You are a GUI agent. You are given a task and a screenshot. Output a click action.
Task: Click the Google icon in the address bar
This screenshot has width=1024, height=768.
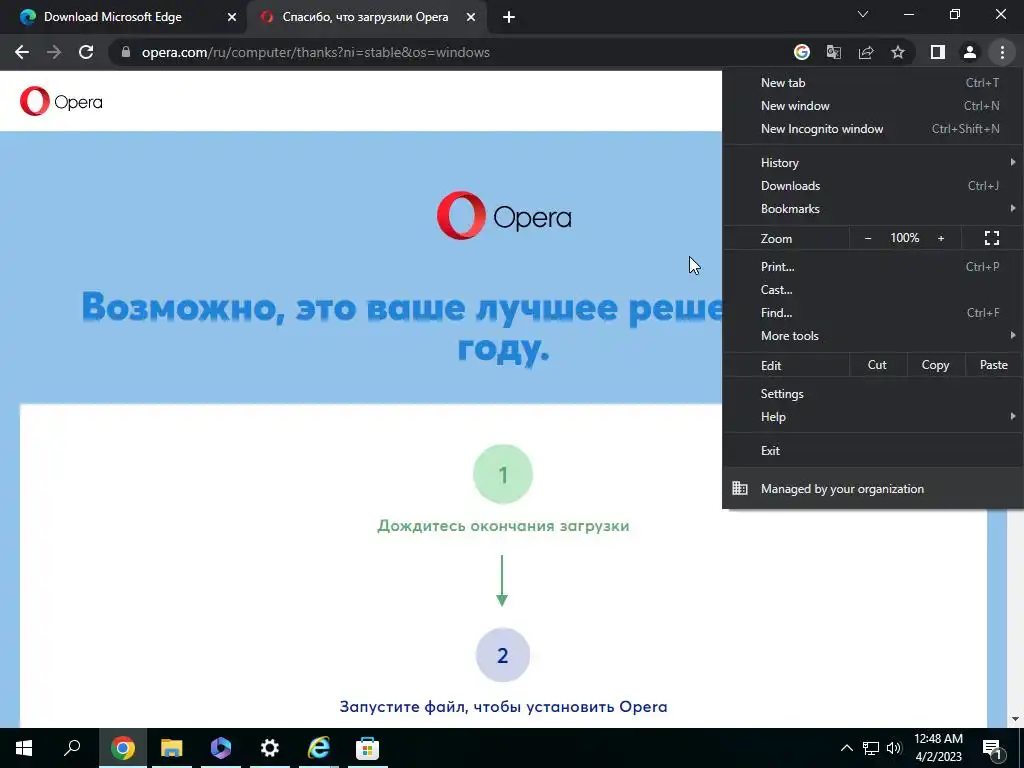coord(801,52)
